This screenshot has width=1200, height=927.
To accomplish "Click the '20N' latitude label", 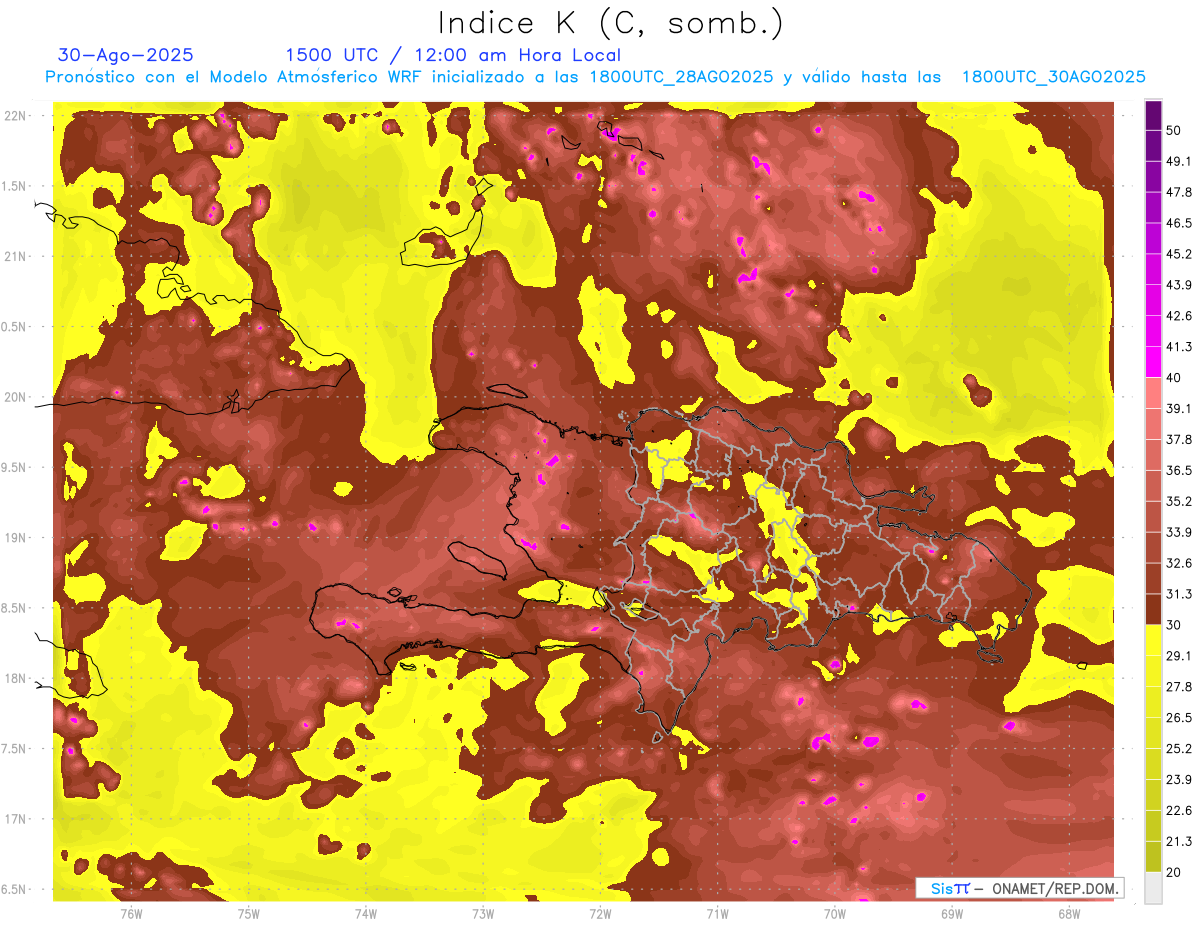I will [x=15, y=397].
